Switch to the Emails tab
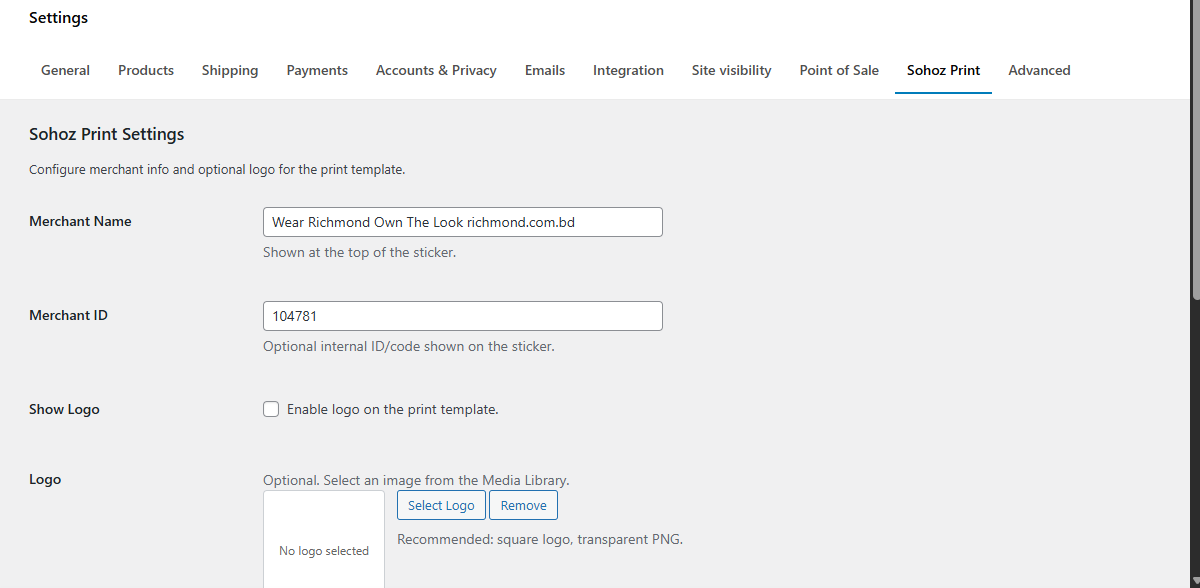Viewport: 1200px width, 588px height. point(545,70)
